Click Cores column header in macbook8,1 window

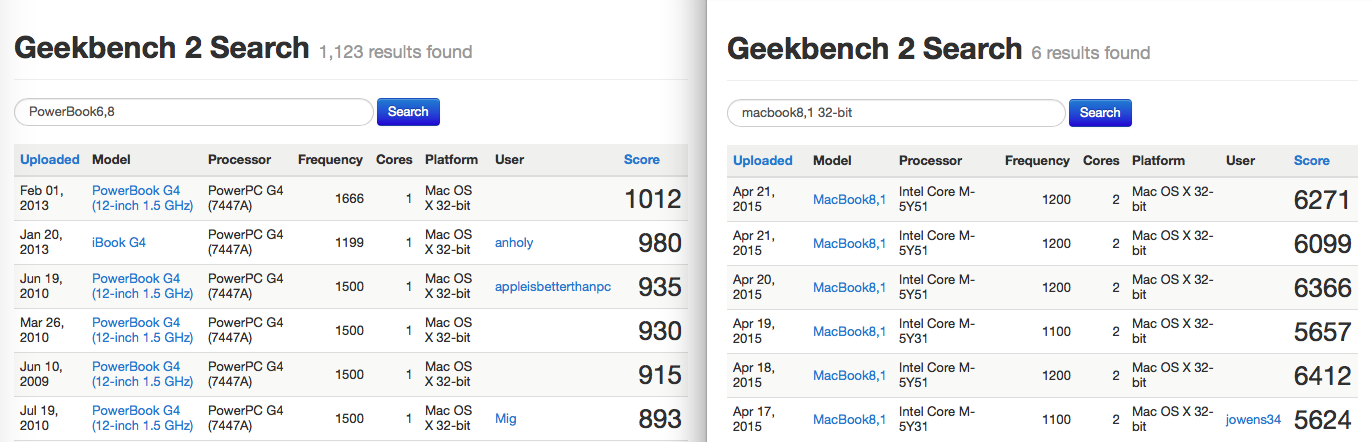tap(1101, 160)
